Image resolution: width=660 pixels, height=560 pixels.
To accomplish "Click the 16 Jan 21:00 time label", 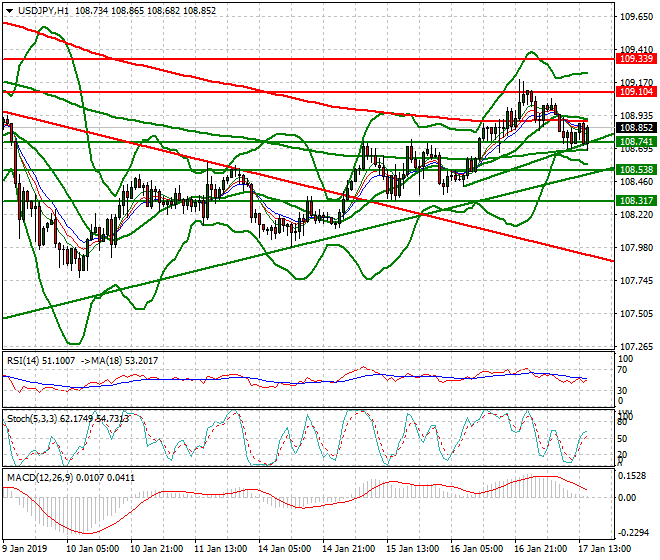I will pyautogui.click(x=540, y=549).
